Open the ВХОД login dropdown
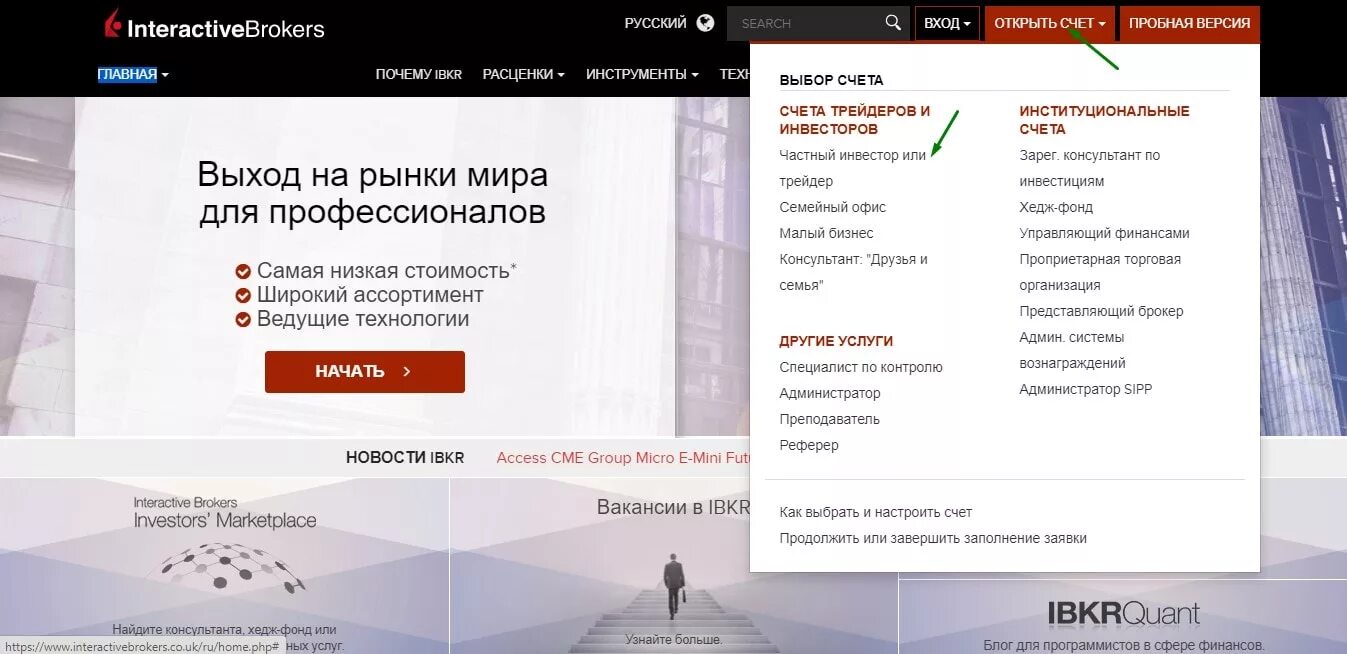1347x654 pixels. tap(947, 23)
